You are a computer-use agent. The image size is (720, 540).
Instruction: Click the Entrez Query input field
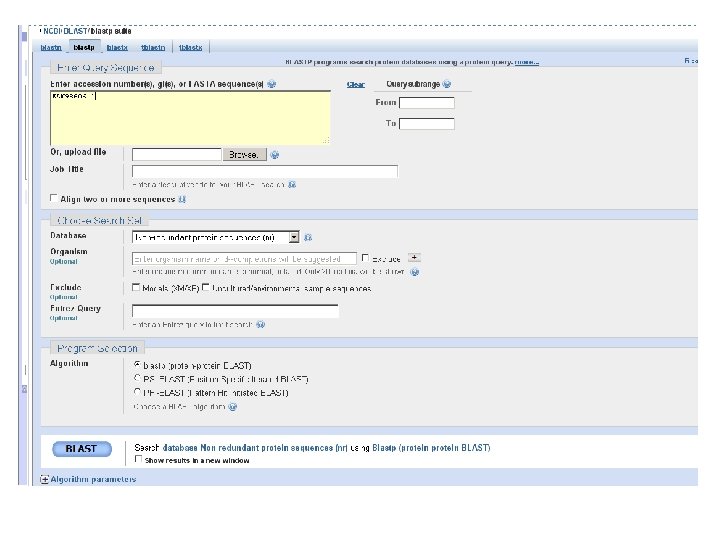[235, 311]
